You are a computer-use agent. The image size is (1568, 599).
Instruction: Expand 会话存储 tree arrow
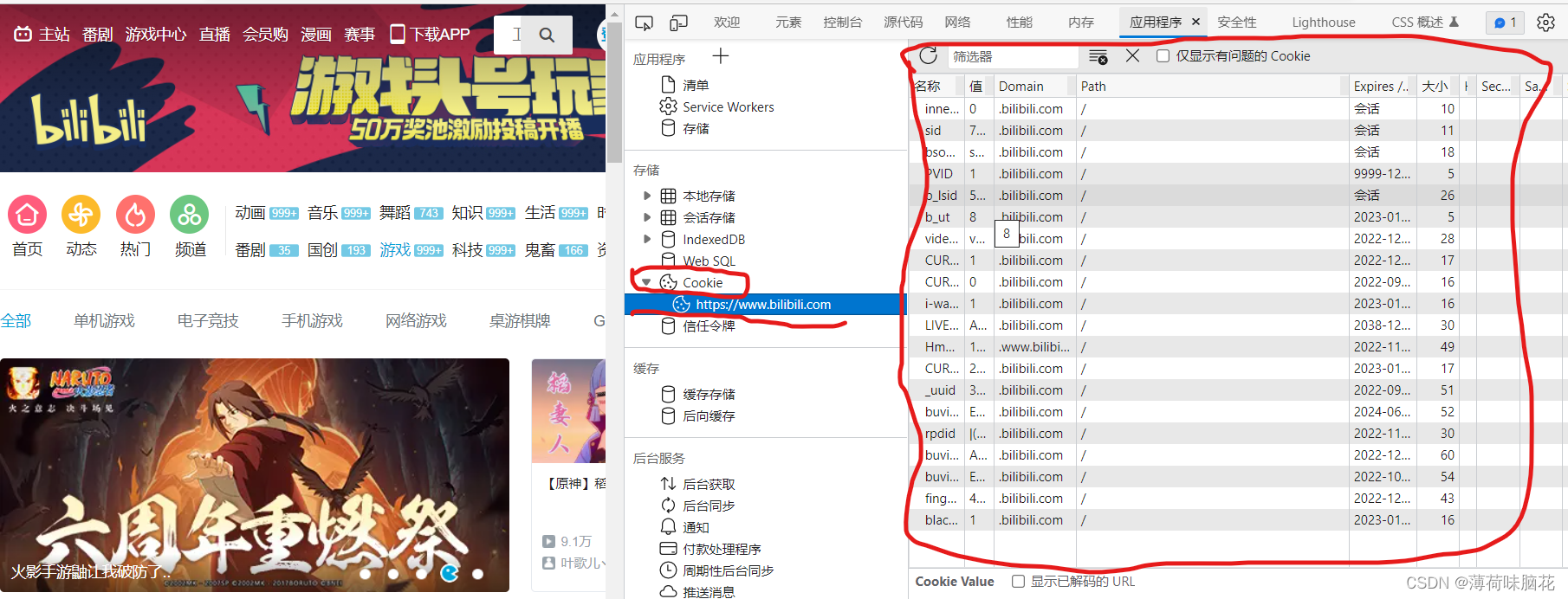(x=646, y=217)
